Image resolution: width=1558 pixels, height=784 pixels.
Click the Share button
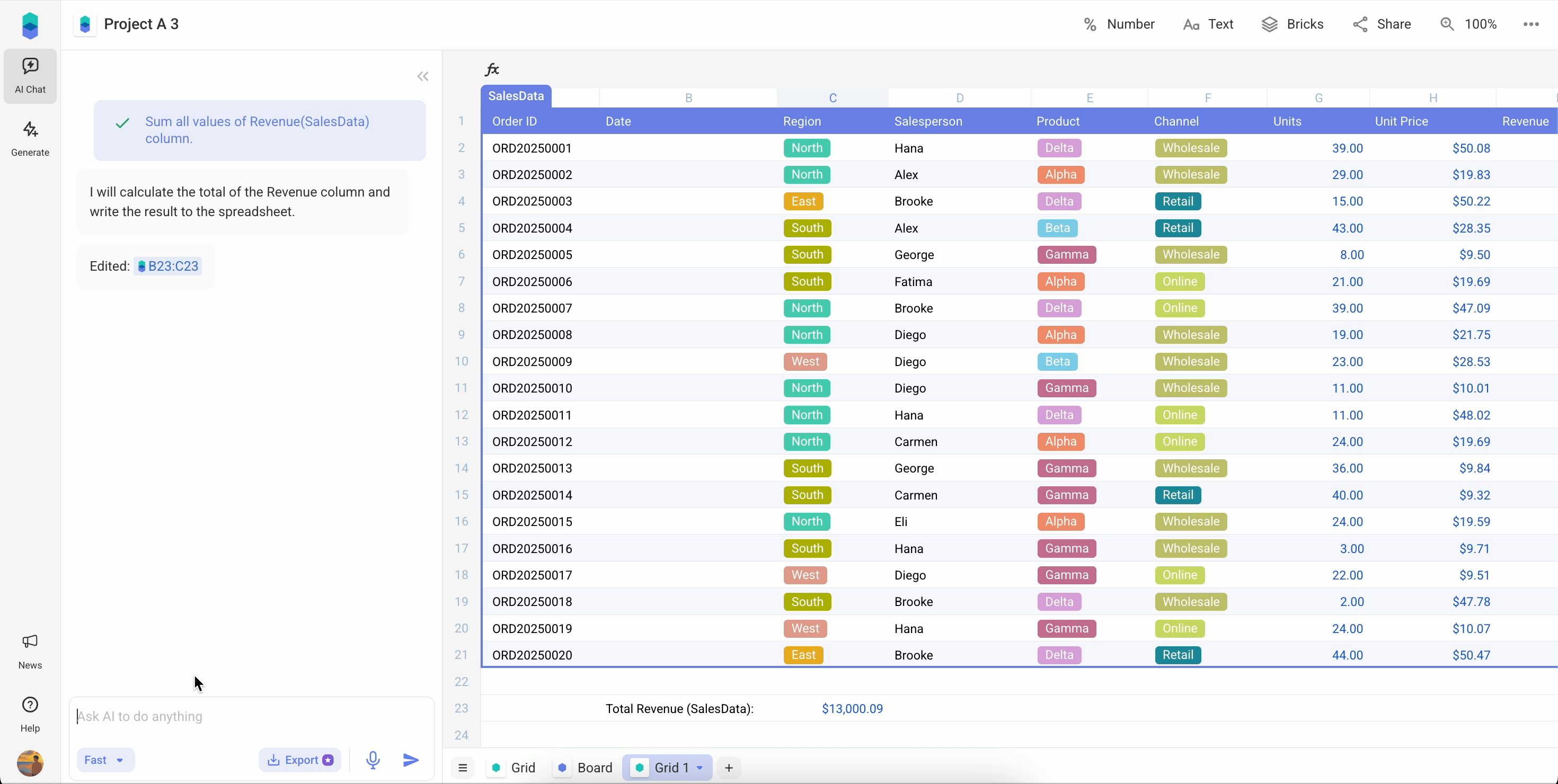1382,24
